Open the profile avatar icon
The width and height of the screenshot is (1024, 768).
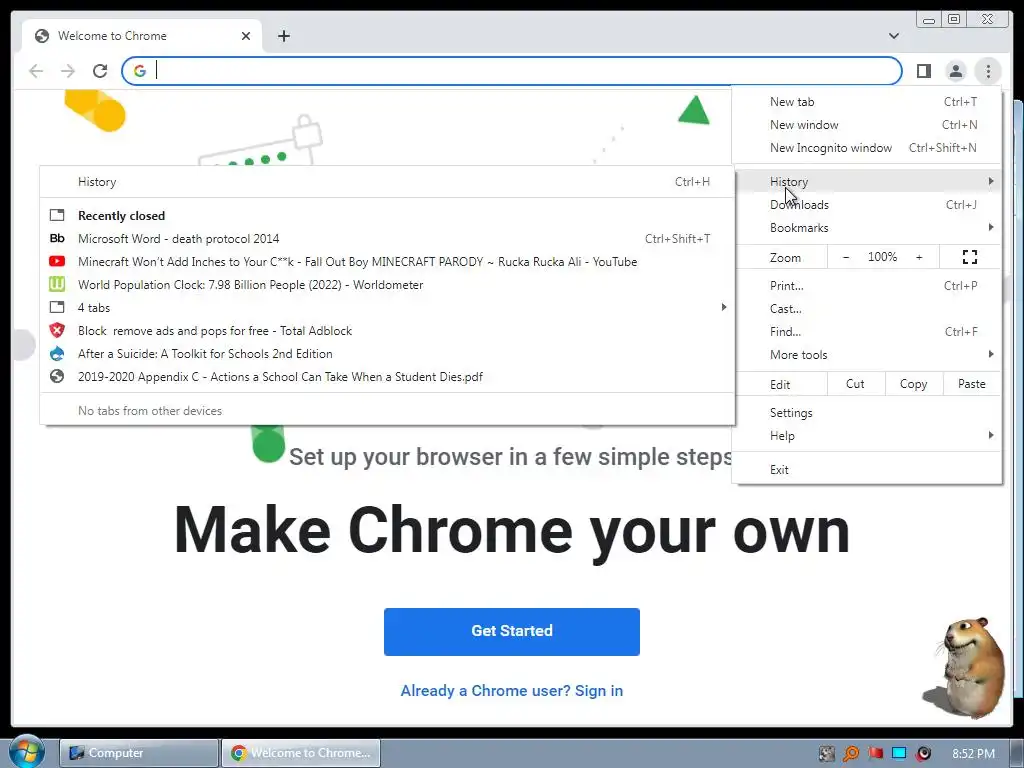coord(955,71)
